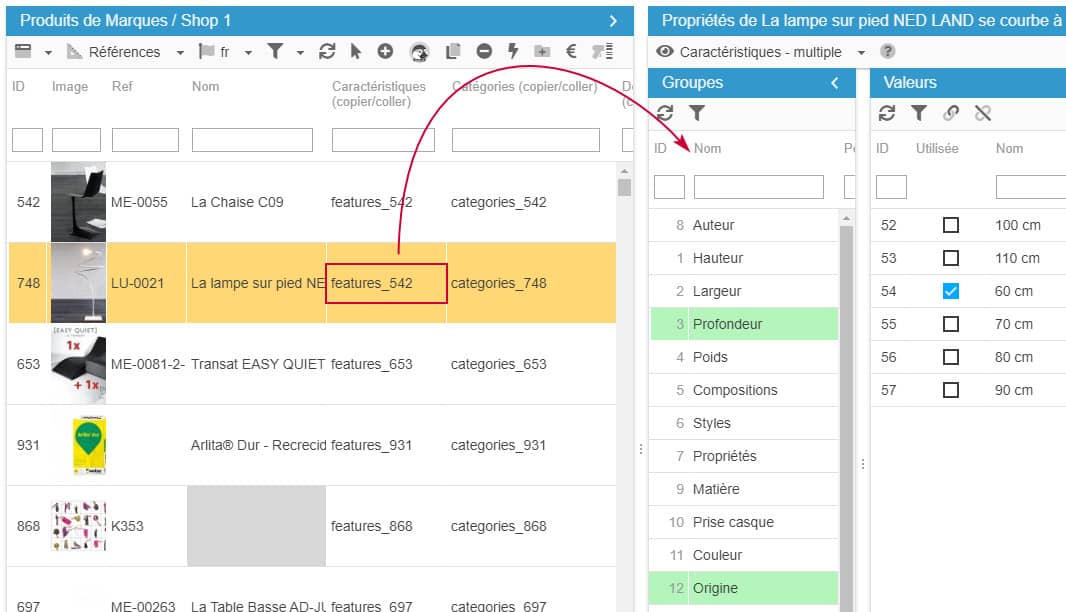Collapse the Groupes panel with chevron

point(835,83)
